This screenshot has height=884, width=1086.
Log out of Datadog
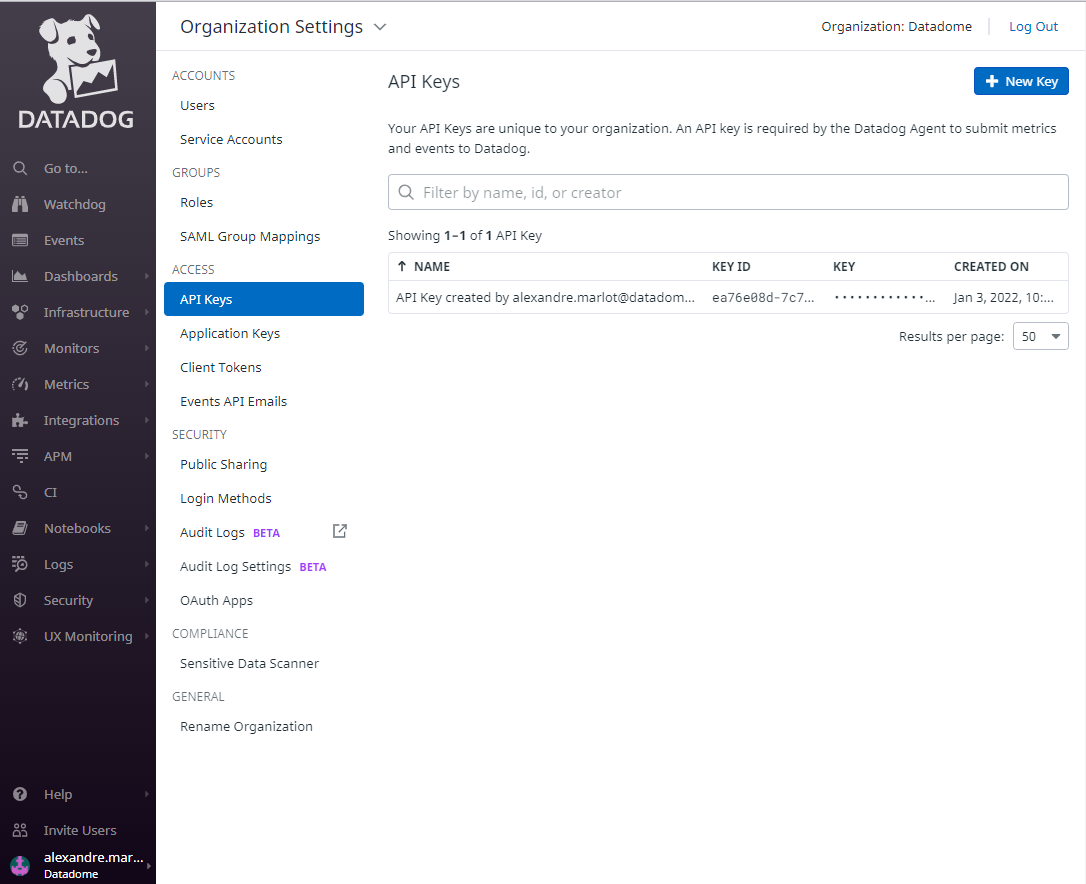(x=1033, y=26)
